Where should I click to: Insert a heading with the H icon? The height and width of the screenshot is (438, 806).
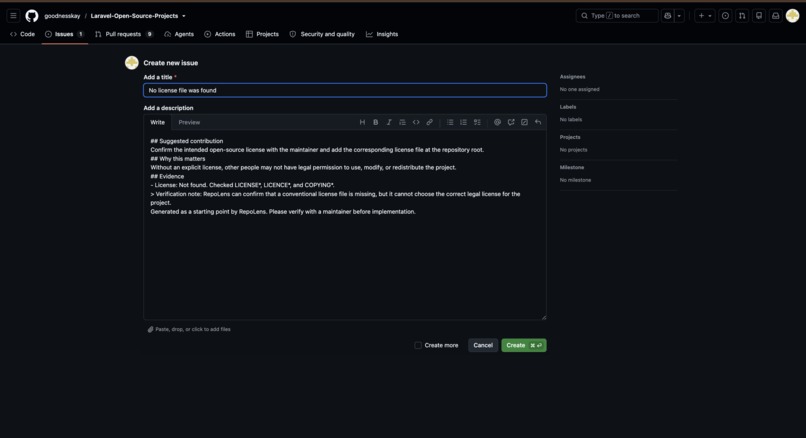(x=362, y=122)
